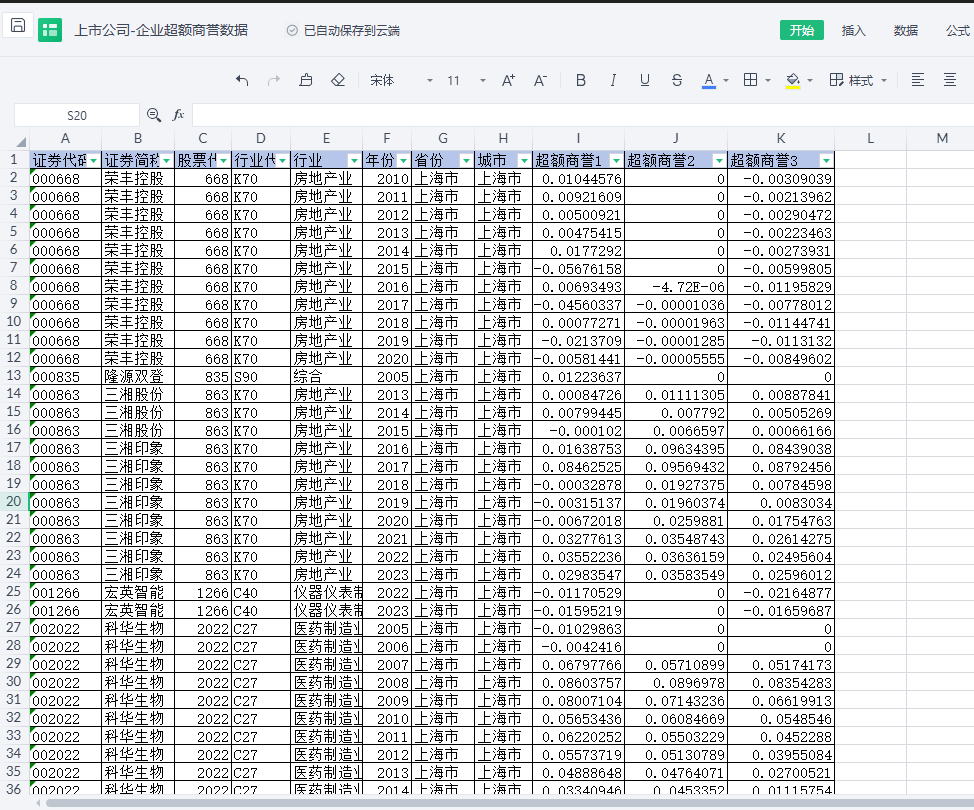
Task: Open filter dropdown for 超额商誉3 column
Action: [826, 161]
